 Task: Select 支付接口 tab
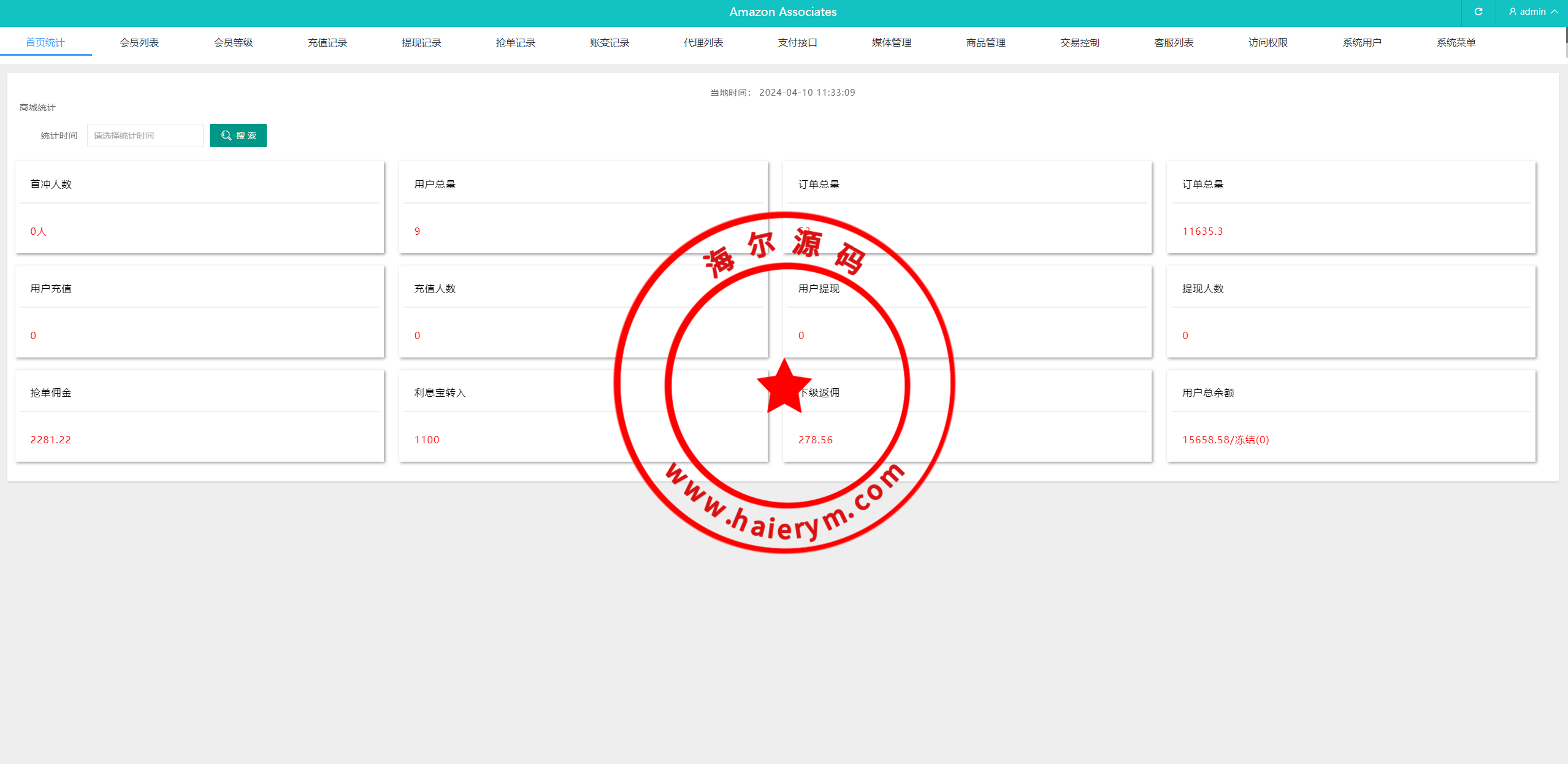797,42
